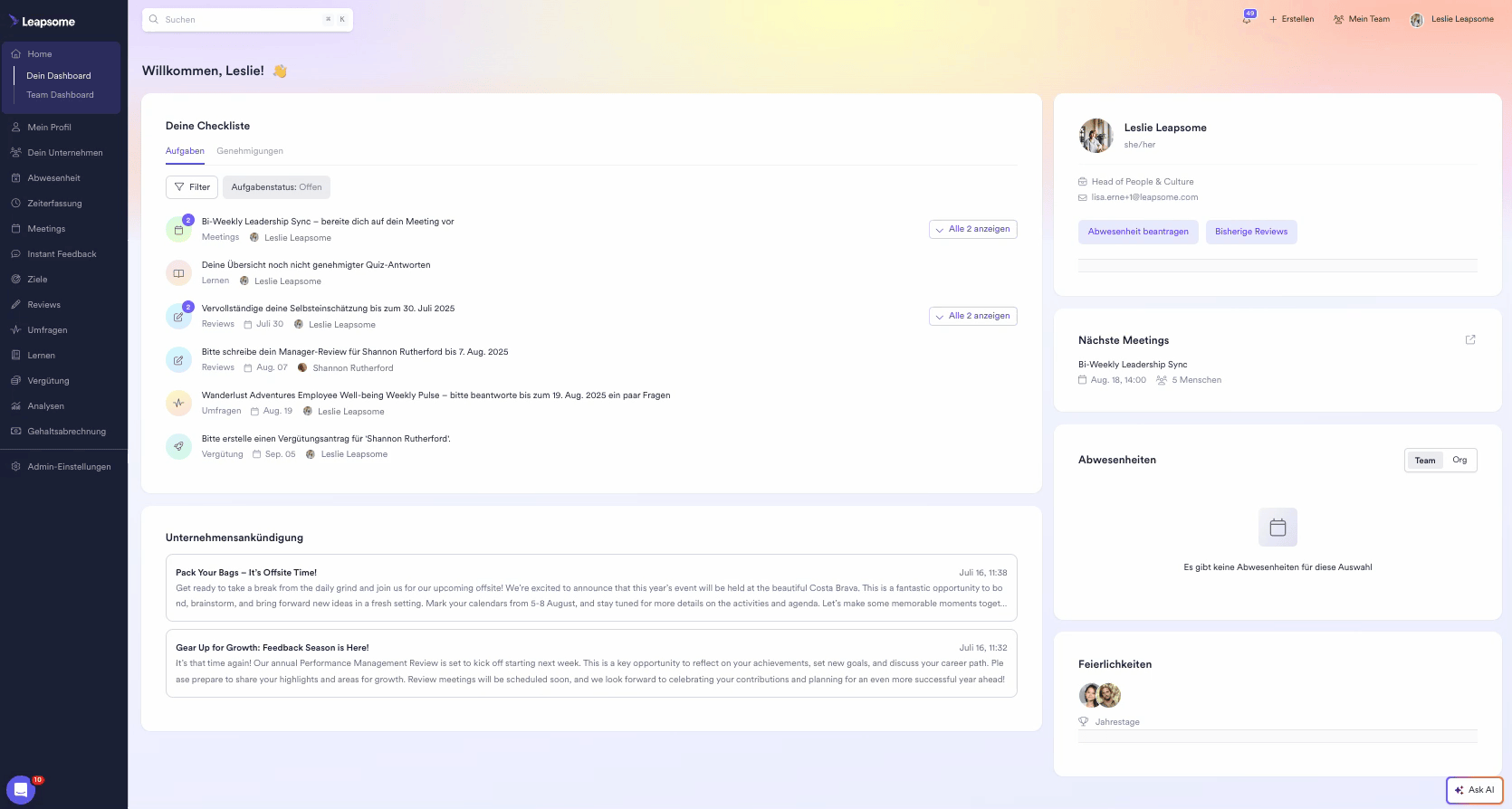Open Team Dashboard in the sidebar
Image resolution: width=1512 pixels, height=809 pixels.
click(x=60, y=95)
